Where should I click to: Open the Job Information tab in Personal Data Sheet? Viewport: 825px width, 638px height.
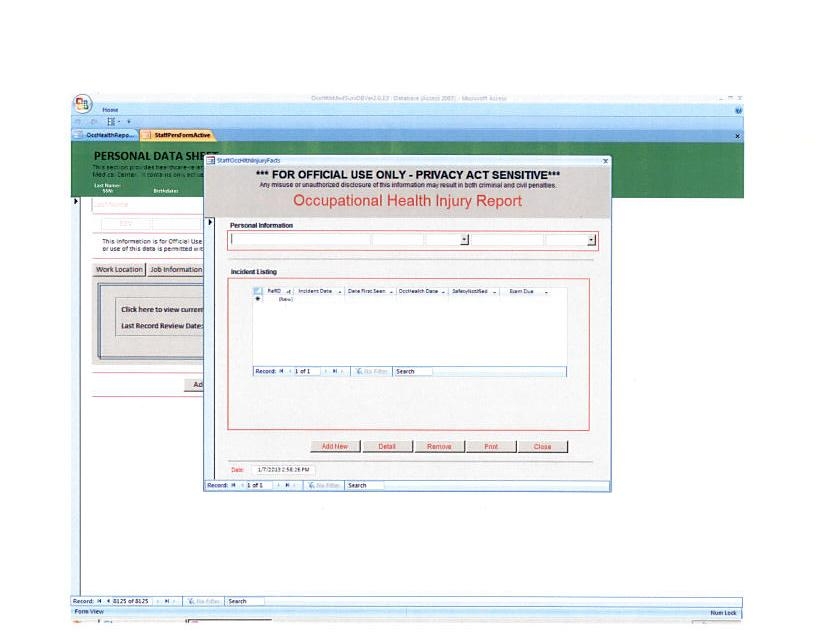tap(176, 269)
